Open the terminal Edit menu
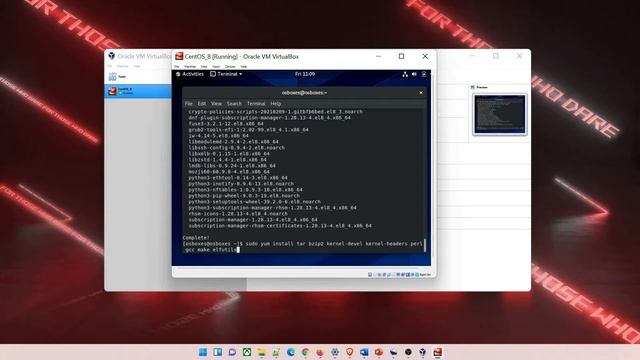This screenshot has height=360, width=640. click(202, 104)
